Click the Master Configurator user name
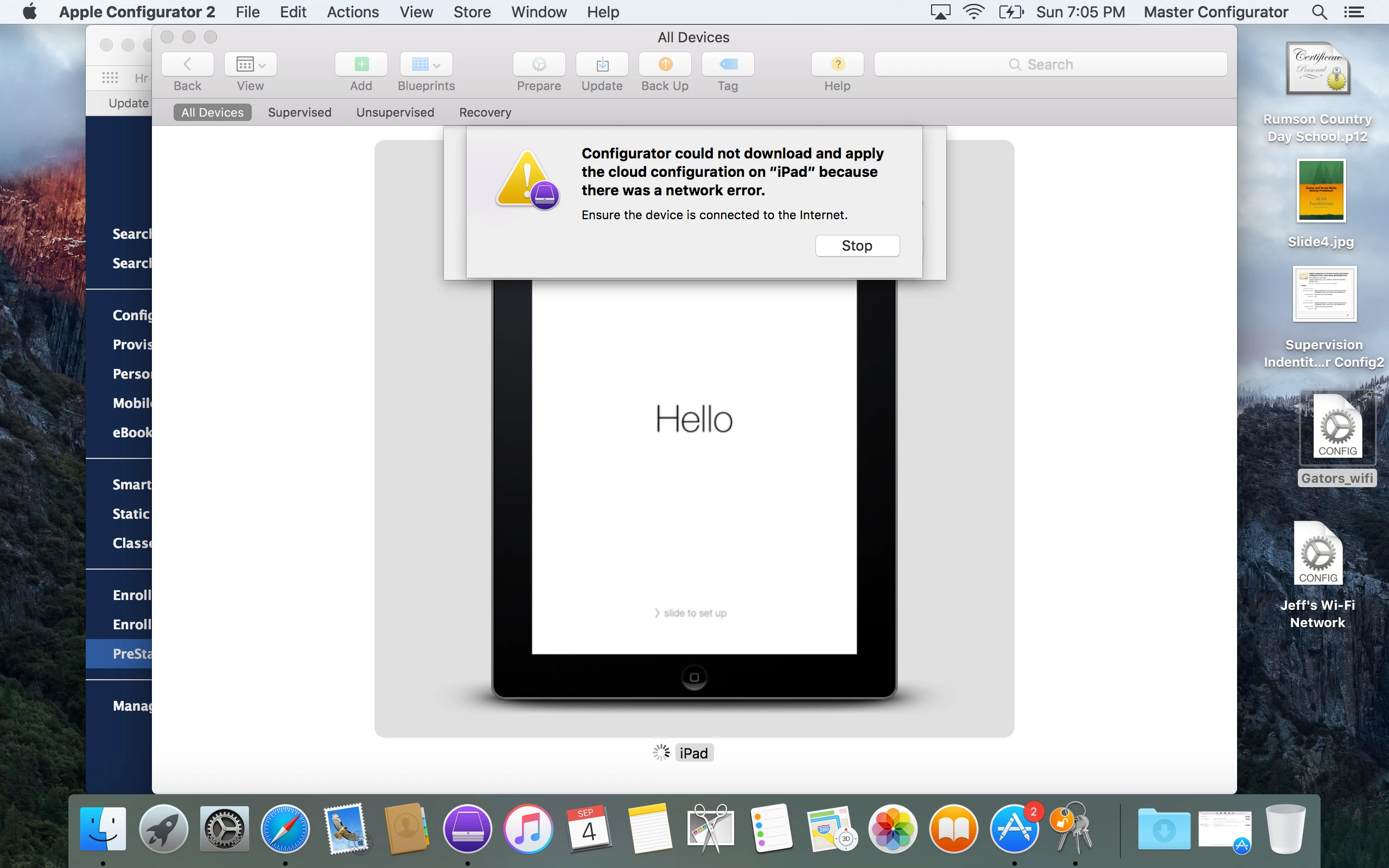This screenshot has height=868, width=1389. pyautogui.click(x=1216, y=11)
